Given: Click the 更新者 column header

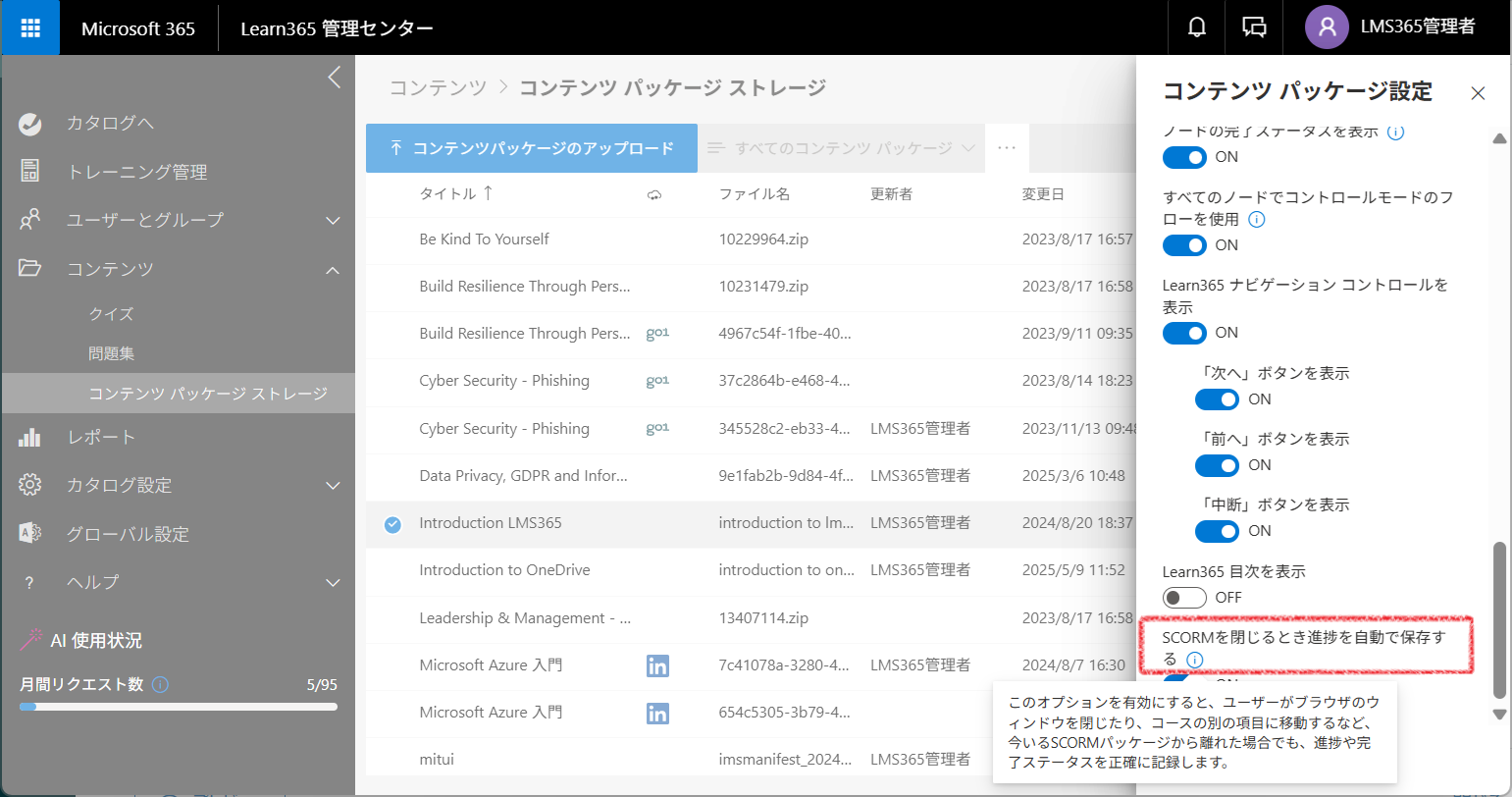Looking at the screenshot, I should 892,194.
